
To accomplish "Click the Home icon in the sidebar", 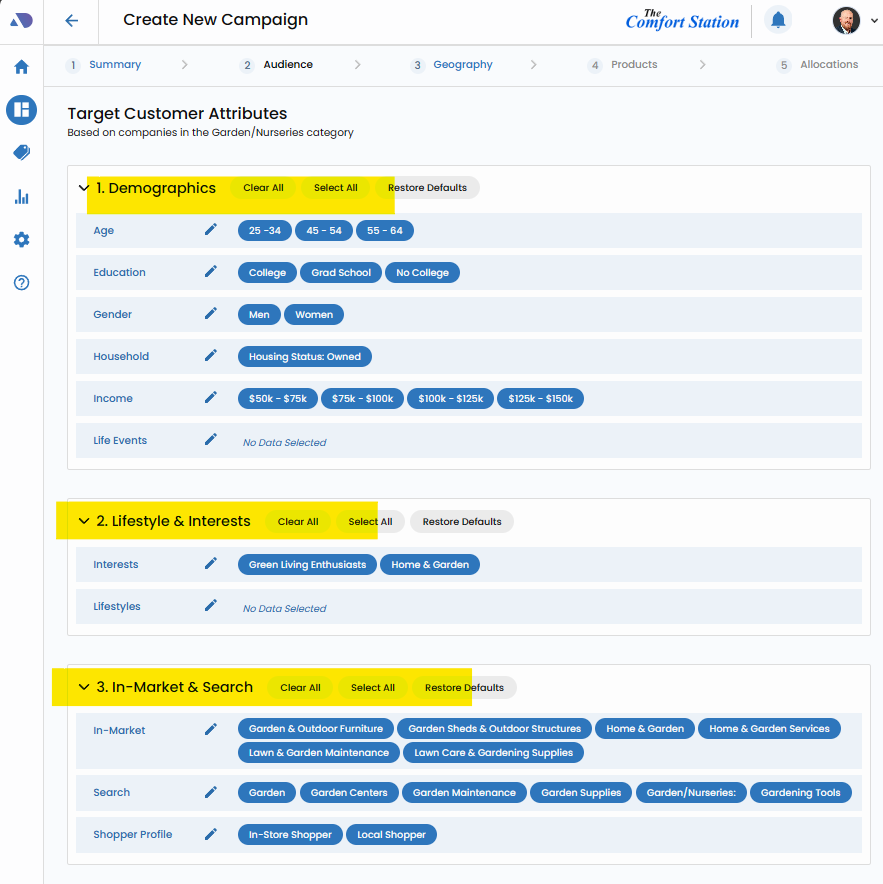I will pos(21,67).
